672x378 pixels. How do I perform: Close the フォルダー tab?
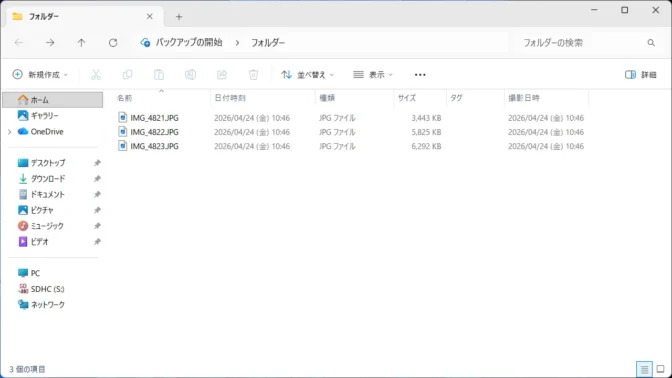(x=150, y=16)
